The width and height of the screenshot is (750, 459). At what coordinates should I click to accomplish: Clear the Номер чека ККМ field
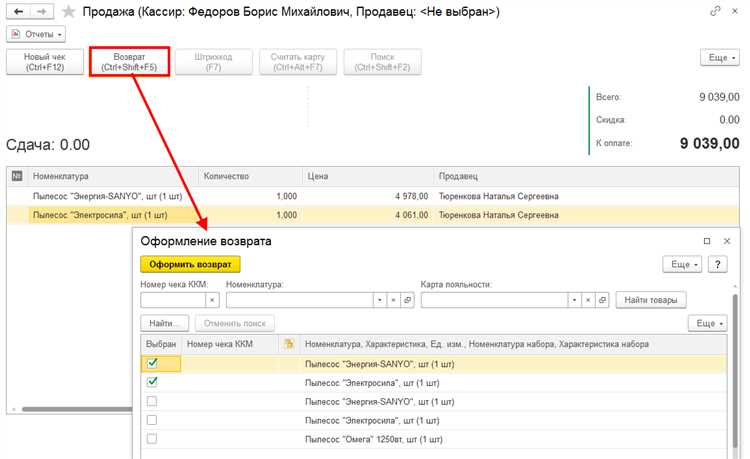[x=212, y=300]
